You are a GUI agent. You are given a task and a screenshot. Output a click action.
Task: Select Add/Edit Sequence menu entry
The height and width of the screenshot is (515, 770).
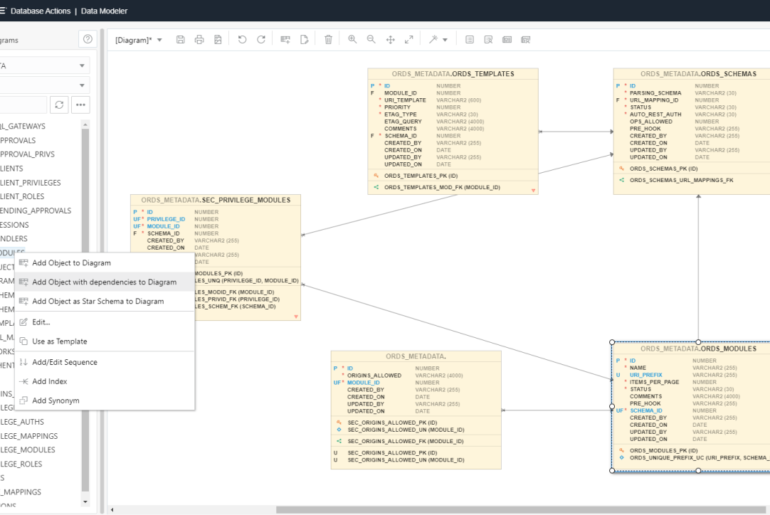point(105,362)
